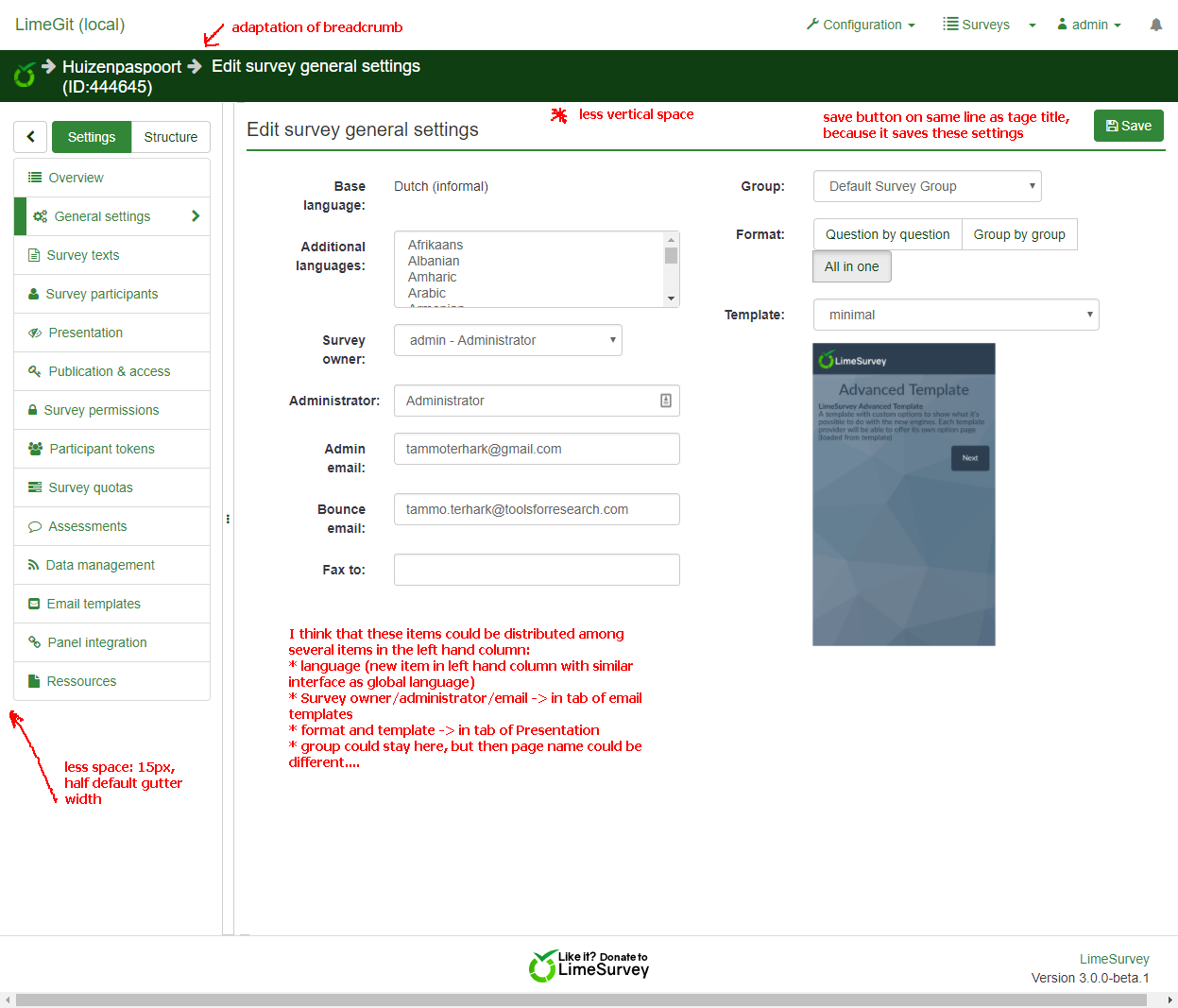The width and height of the screenshot is (1178, 1008).
Task: Switch to the Structure tab
Action: (170, 137)
